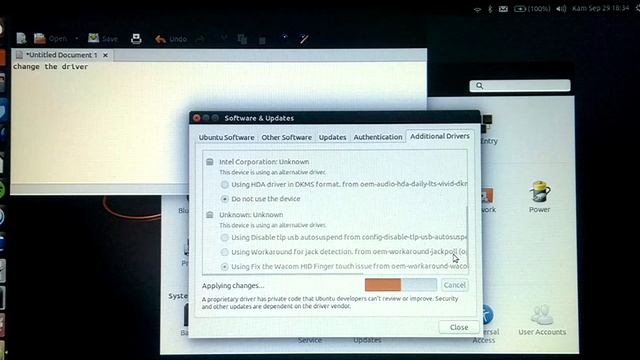640x360 pixels.
Task: Switch to the Updates tab
Action: [332, 138]
